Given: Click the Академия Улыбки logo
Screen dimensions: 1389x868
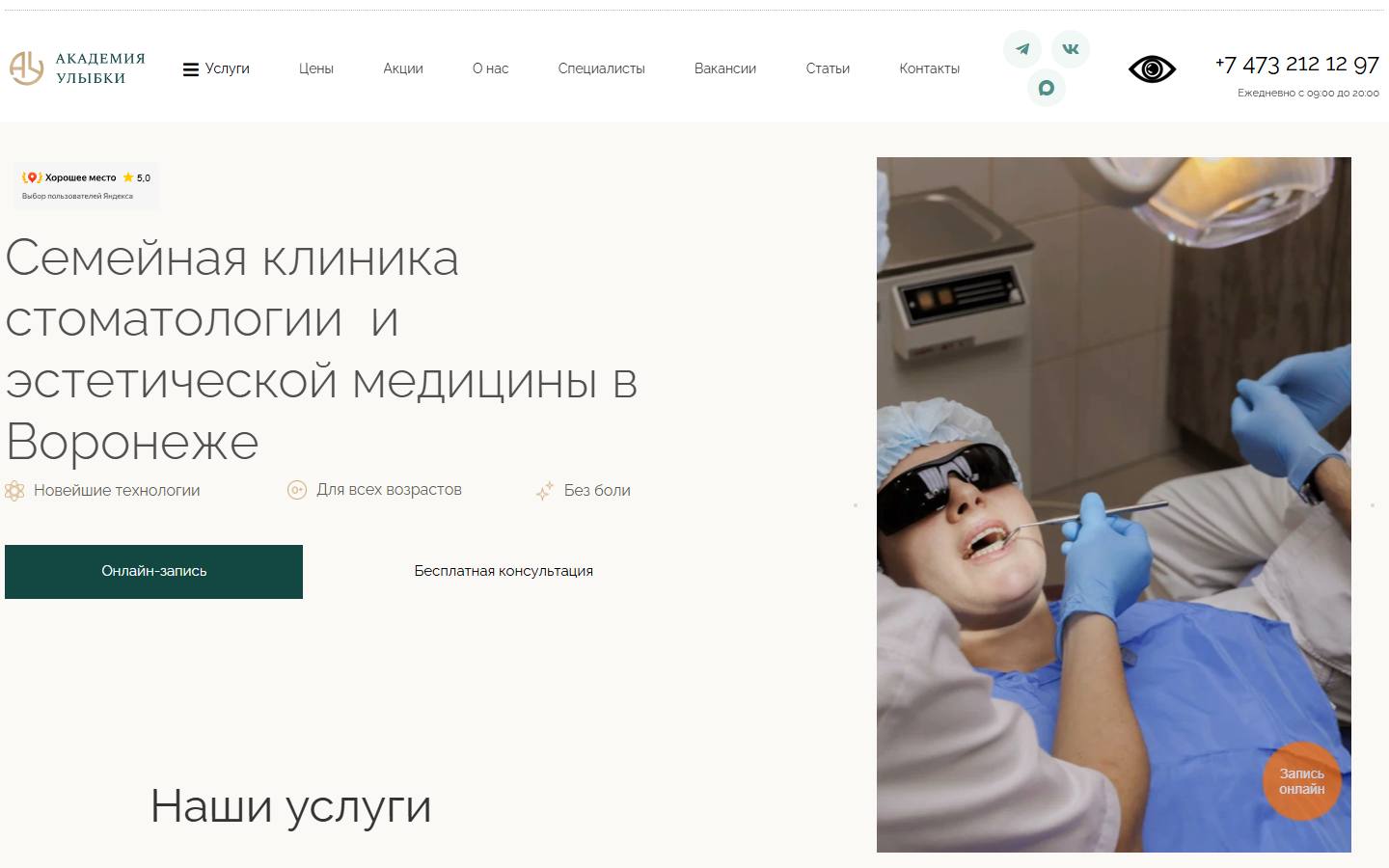Looking at the screenshot, I should (x=77, y=68).
